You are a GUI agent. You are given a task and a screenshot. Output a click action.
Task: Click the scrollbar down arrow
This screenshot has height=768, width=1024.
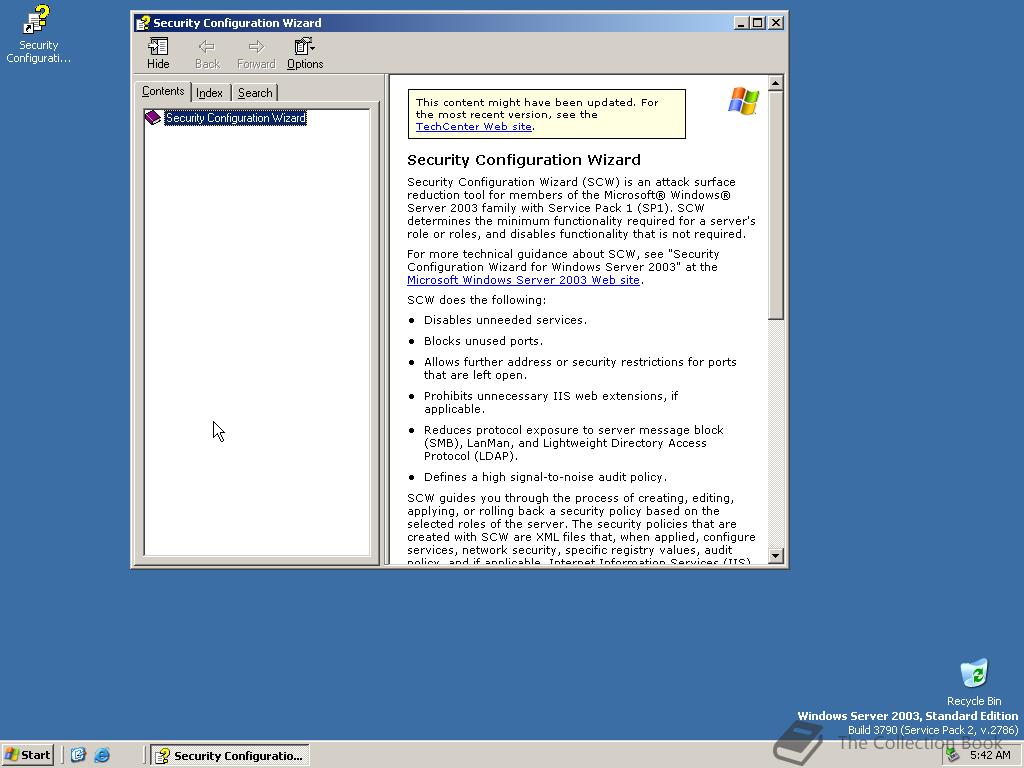coord(775,556)
